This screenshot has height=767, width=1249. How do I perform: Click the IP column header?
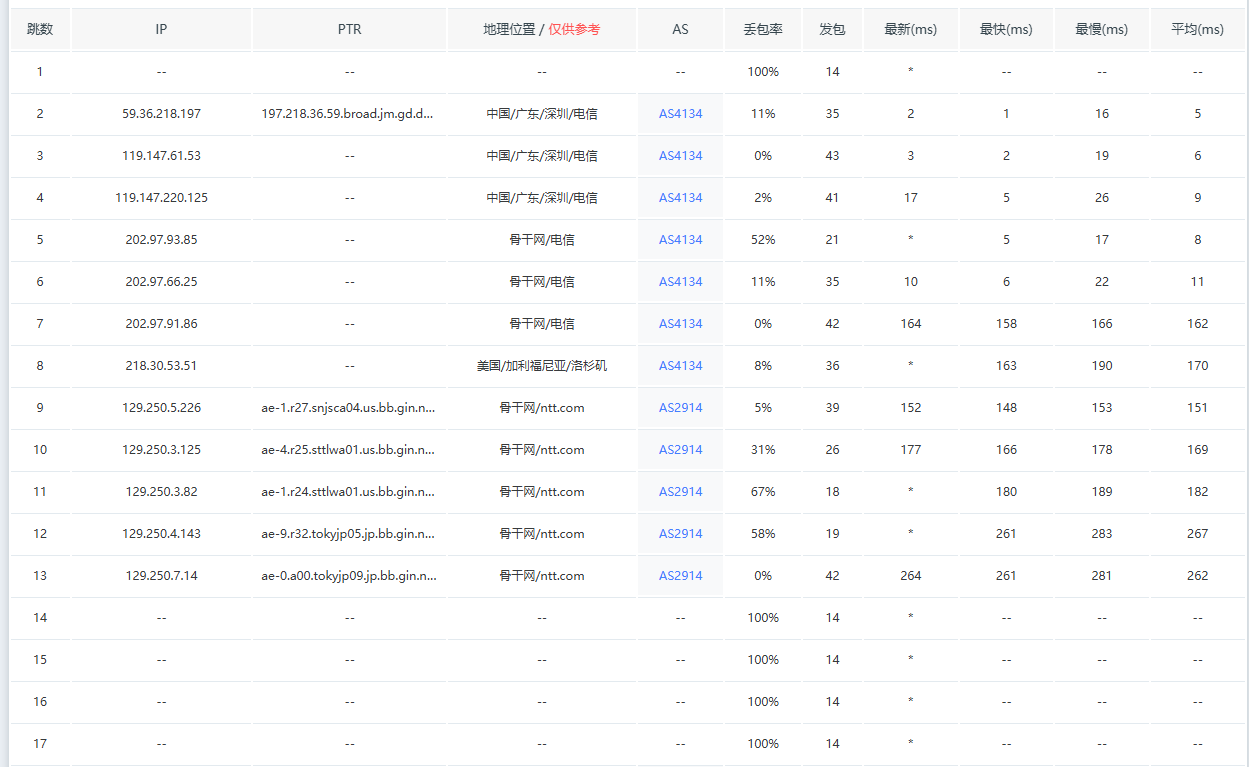(x=161, y=30)
